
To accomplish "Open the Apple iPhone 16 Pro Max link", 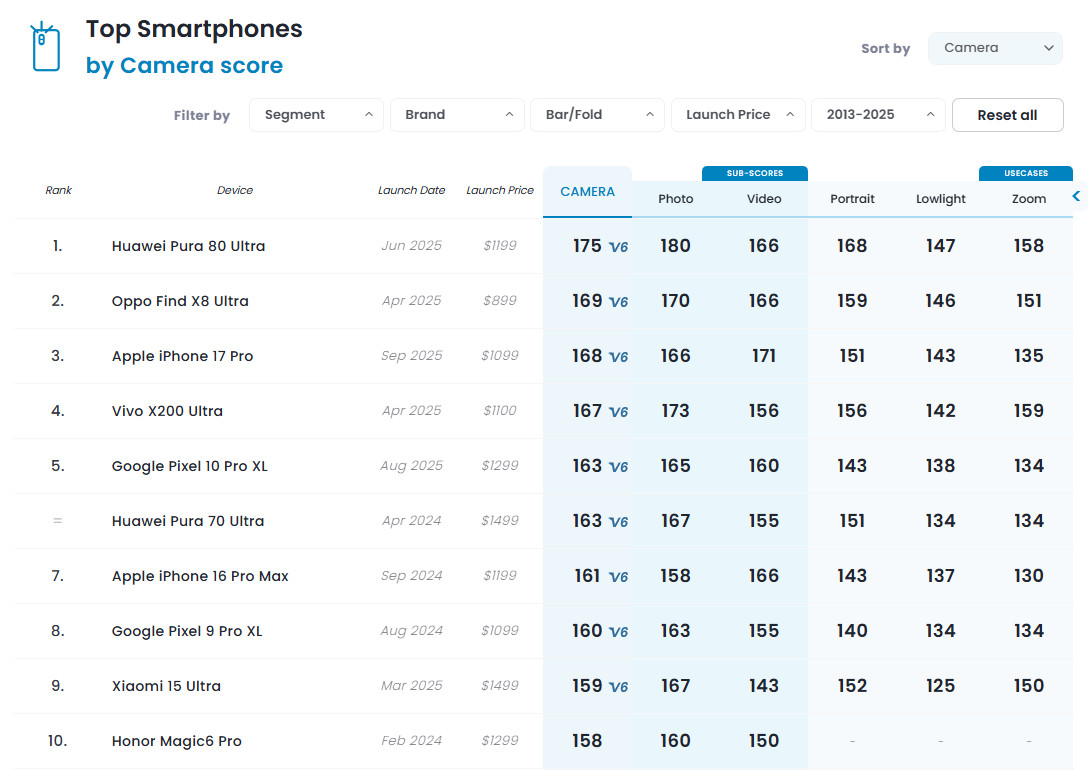I will point(200,576).
